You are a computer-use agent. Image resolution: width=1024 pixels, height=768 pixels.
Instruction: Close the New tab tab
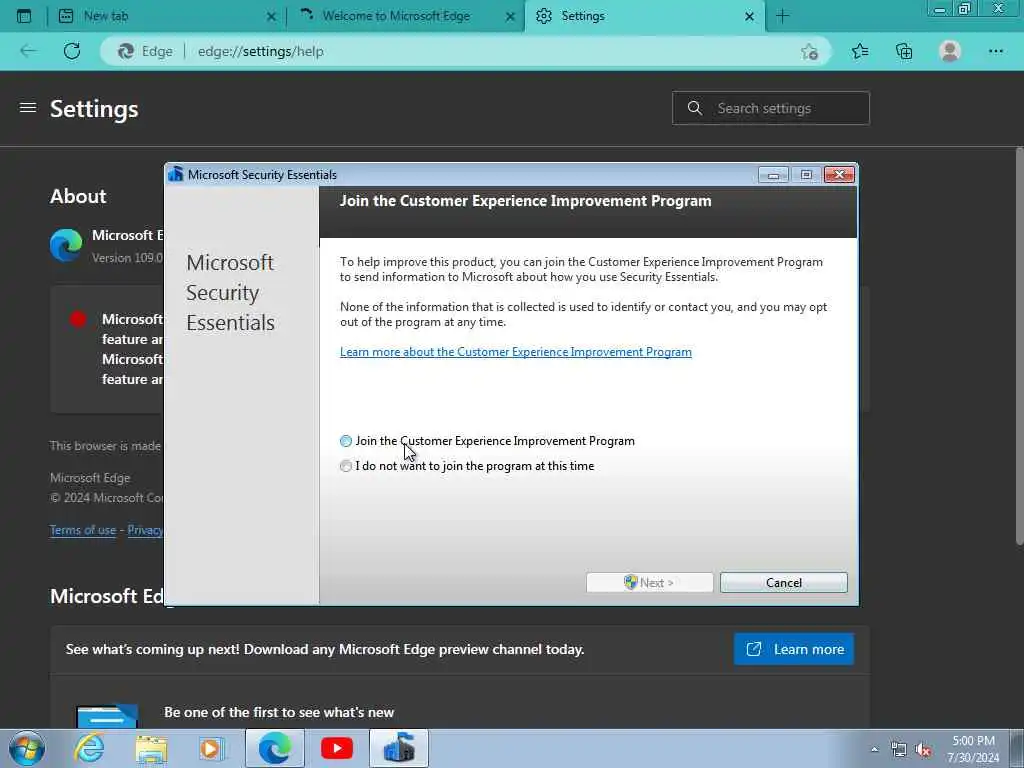pyautogui.click(x=271, y=17)
